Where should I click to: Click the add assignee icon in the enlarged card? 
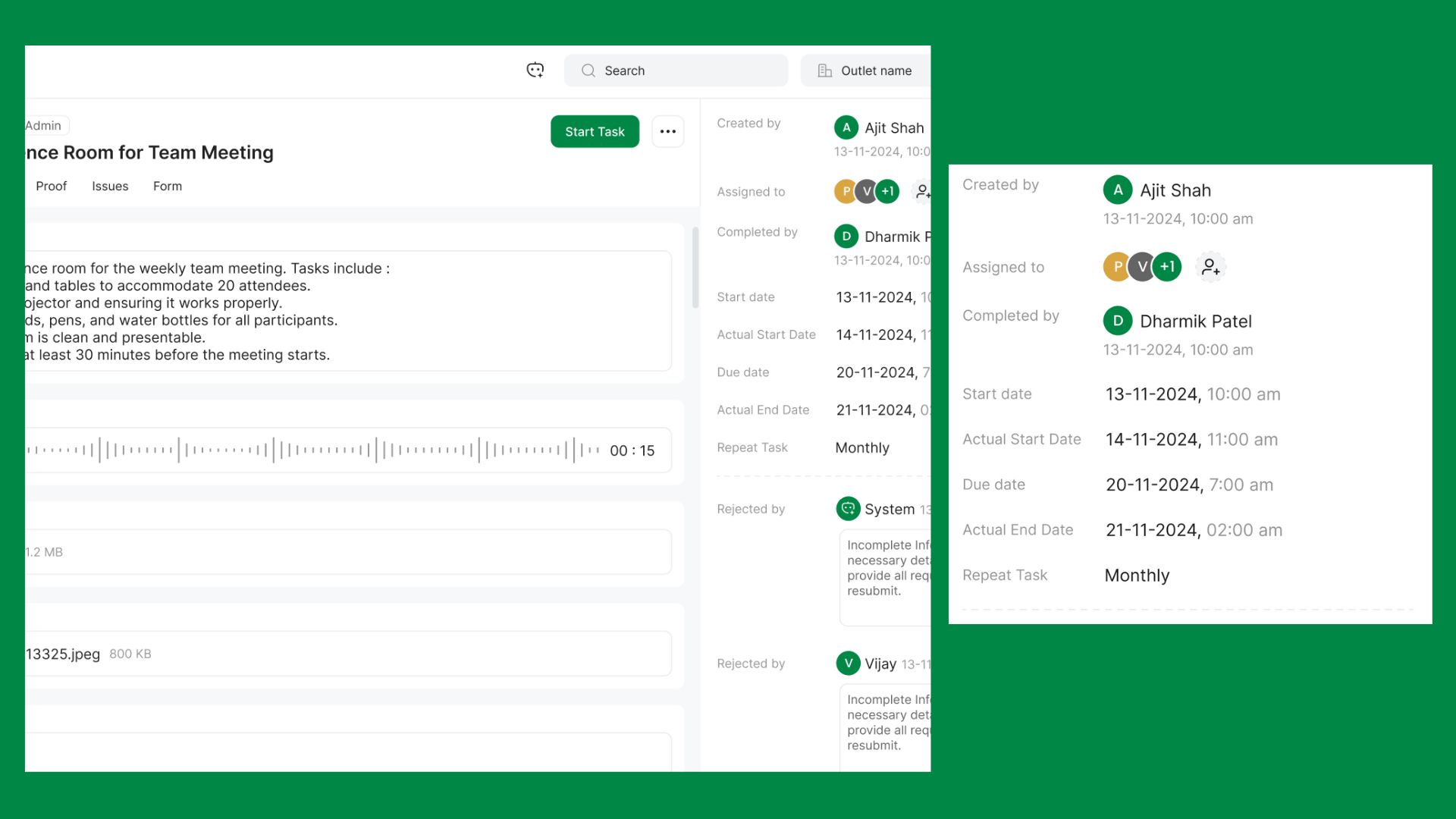[x=1210, y=267]
